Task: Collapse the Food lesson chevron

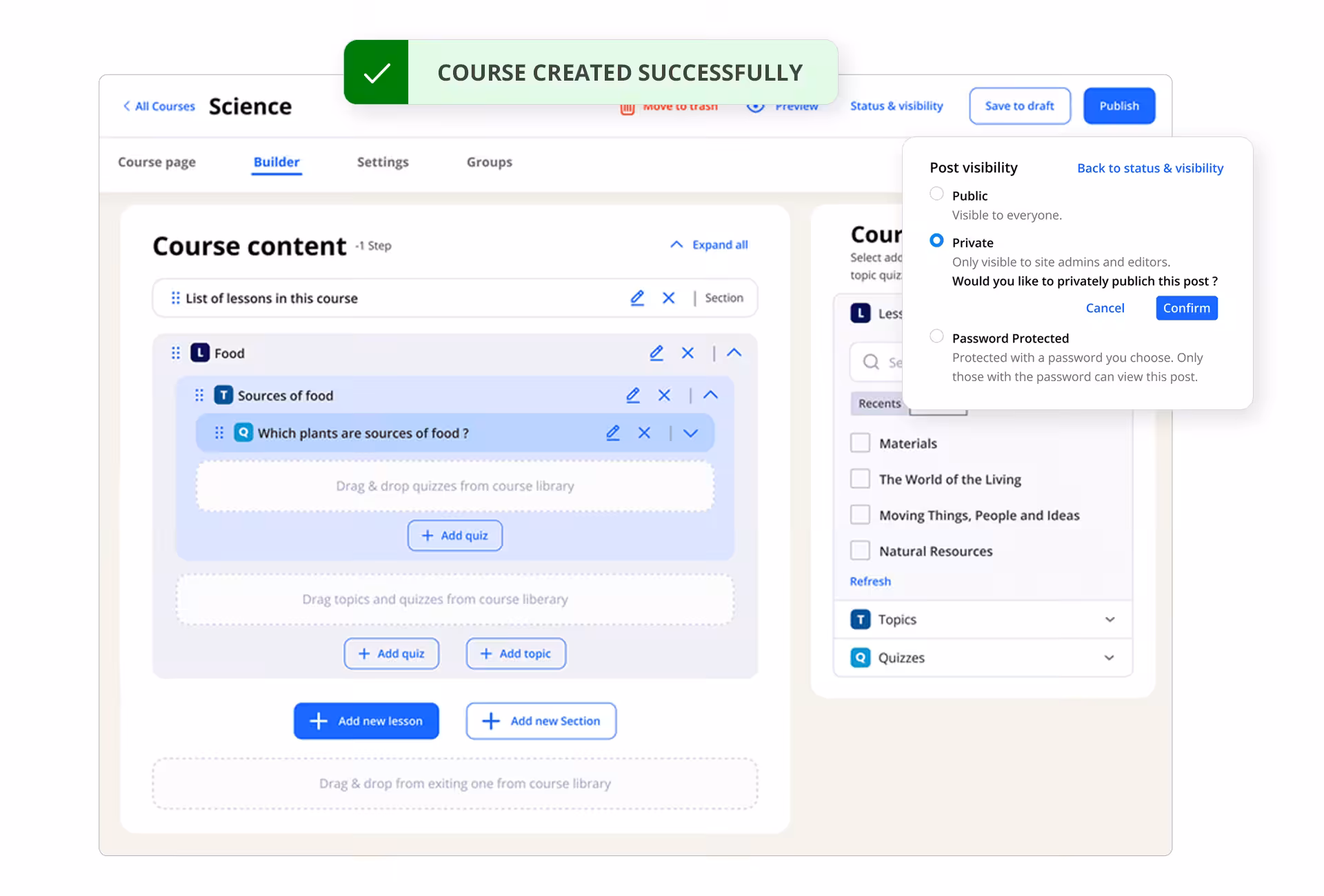Action: (x=734, y=353)
